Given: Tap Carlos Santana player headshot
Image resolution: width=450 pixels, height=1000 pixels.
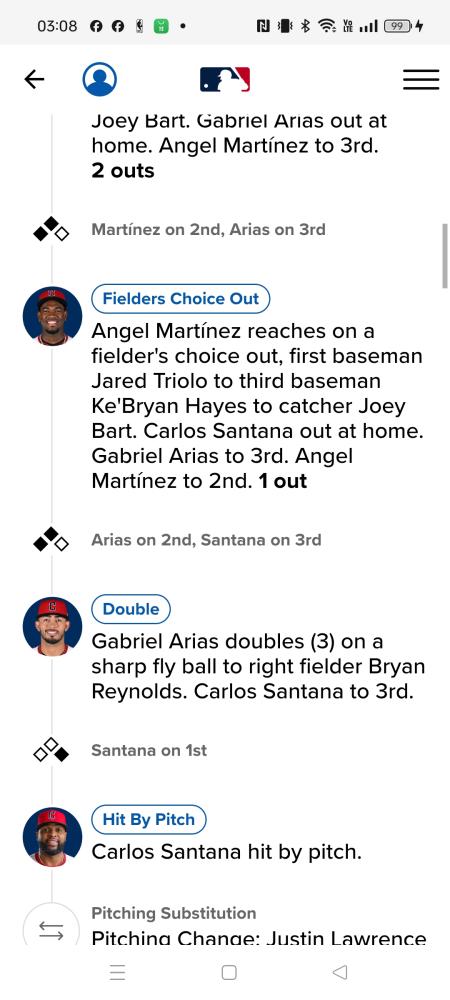Looking at the screenshot, I should tap(52, 837).
